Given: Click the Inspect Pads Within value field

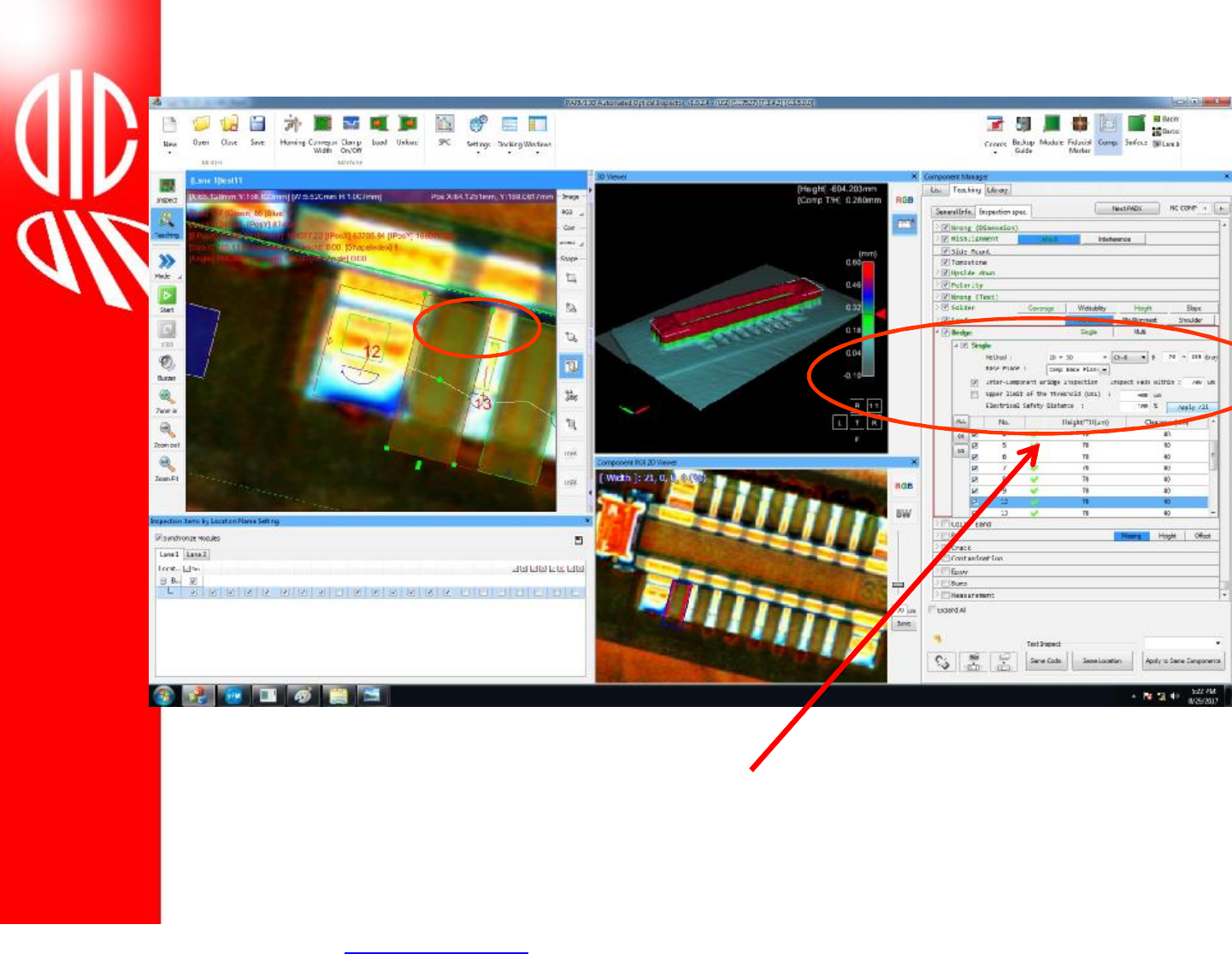Looking at the screenshot, I should [x=1194, y=382].
